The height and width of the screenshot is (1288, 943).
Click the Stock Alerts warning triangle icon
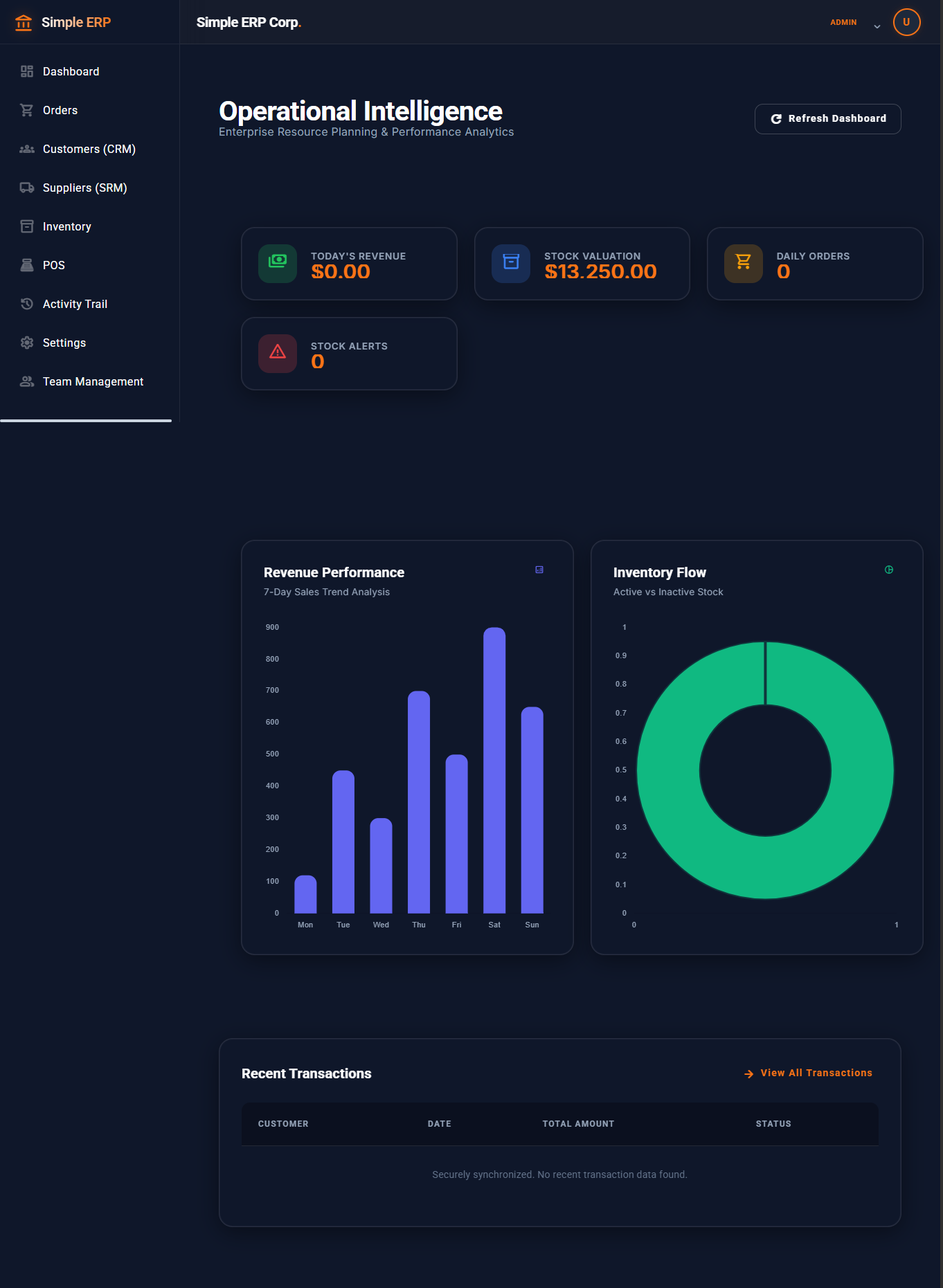pyautogui.click(x=278, y=353)
